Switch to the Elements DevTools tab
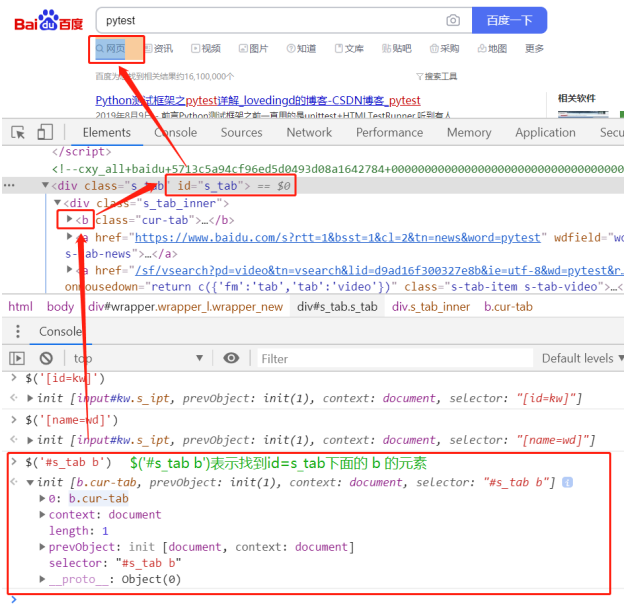 pyautogui.click(x=107, y=132)
